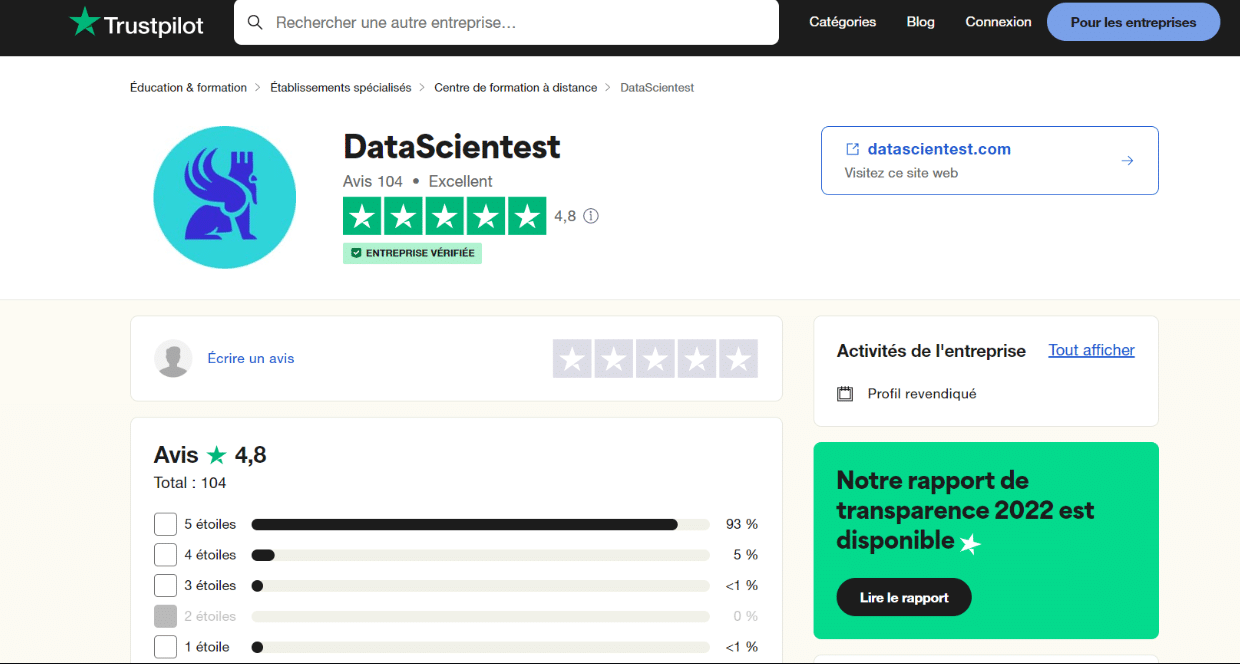The width and height of the screenshot is (1240, 664).
Task: Click the search magnifier icon
Action: pos(255,22)
